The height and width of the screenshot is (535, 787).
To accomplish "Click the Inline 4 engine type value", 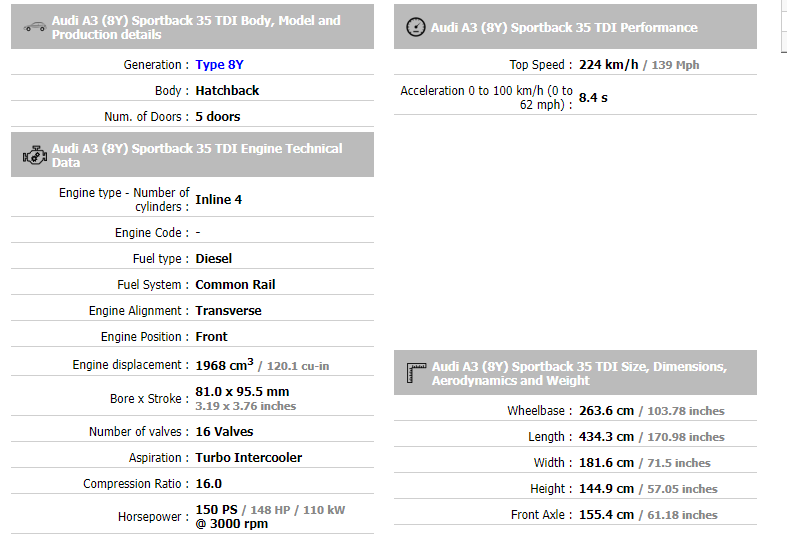I will coord(218,200).
